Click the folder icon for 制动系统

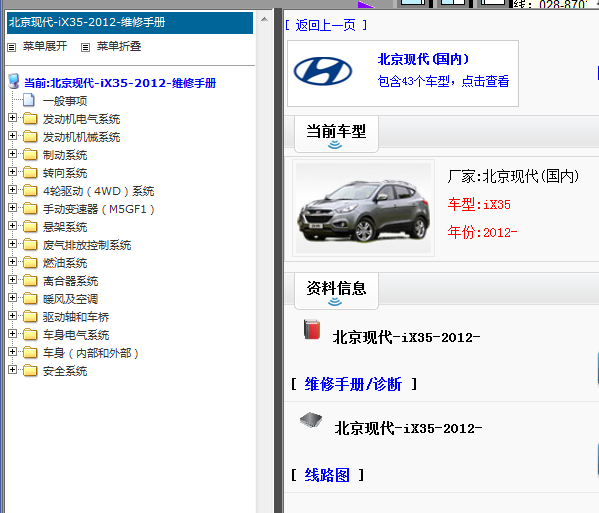pos(30,155)
